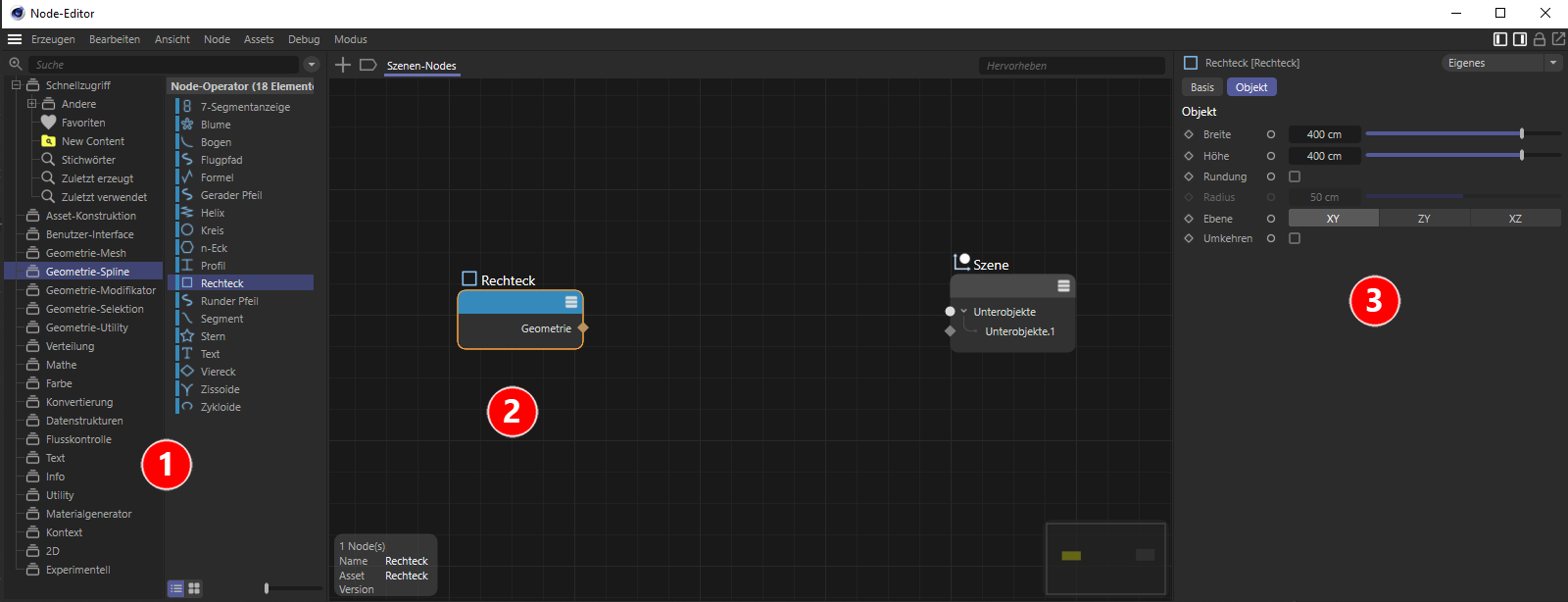Open in new window icon at top right
This screenshot has height=602, width=1568.
click(x=1558, y=39)
